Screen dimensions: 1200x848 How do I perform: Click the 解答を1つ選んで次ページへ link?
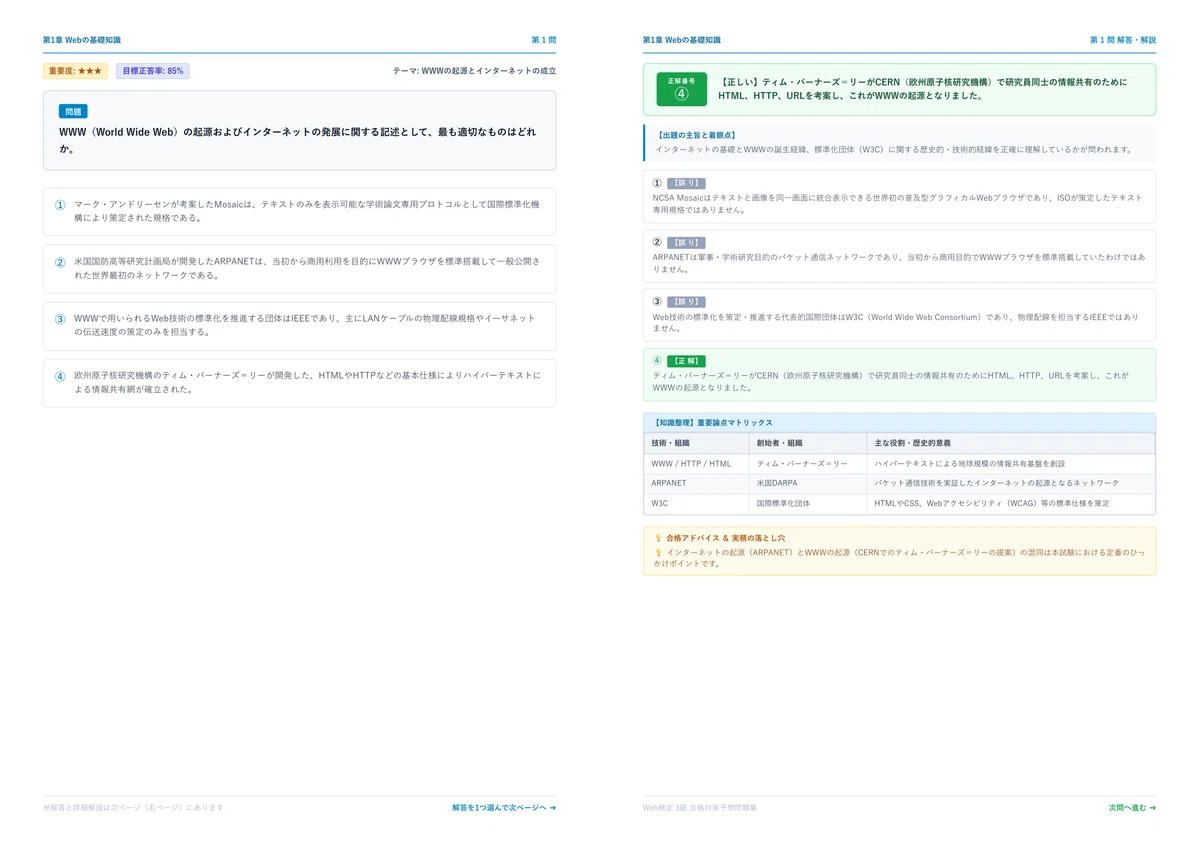pos(504,807)
